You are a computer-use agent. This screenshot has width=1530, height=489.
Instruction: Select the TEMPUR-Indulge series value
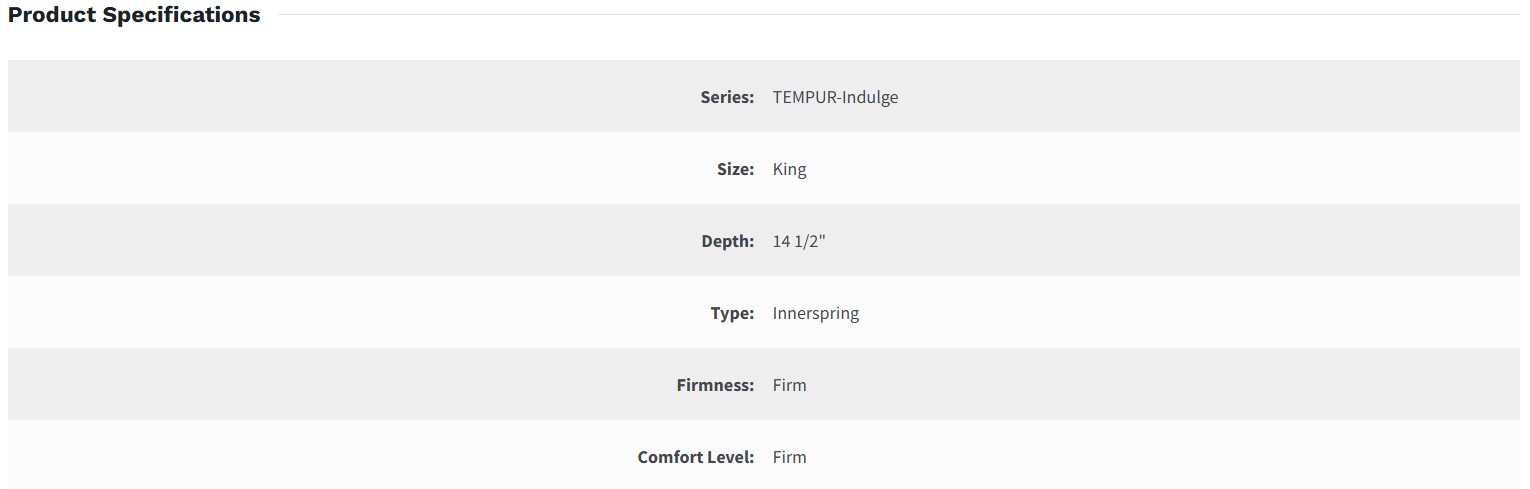(x=835, y=97)
